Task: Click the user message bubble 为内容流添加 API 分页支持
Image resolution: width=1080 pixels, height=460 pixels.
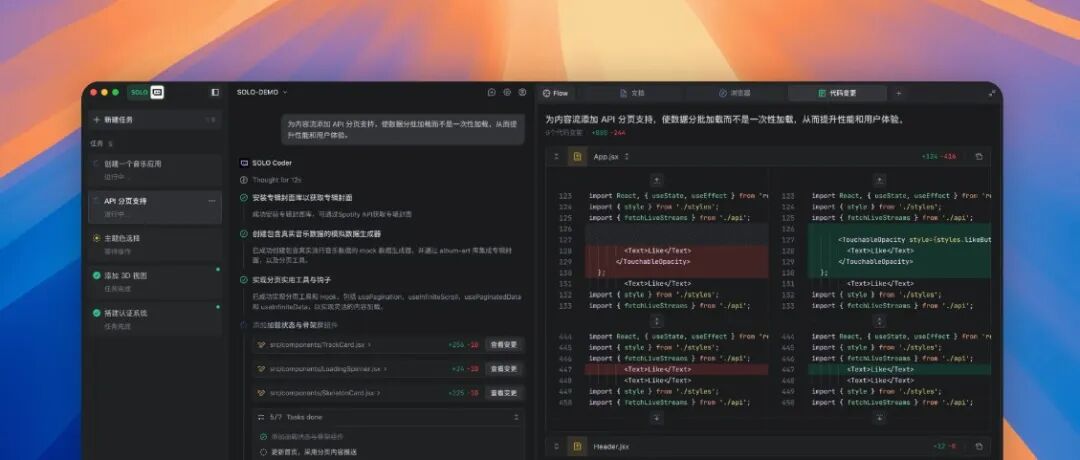Action: (x=402, y=129)
